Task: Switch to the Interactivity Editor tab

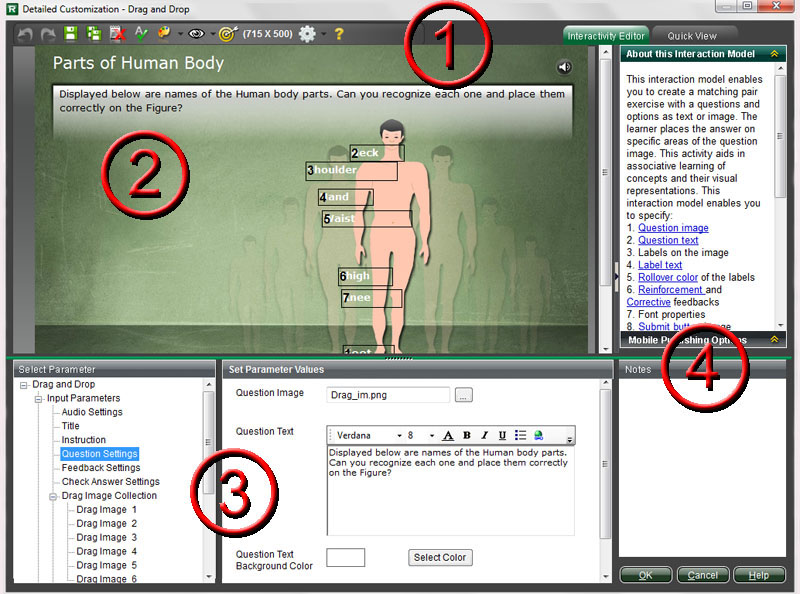Action: (606, 36)
